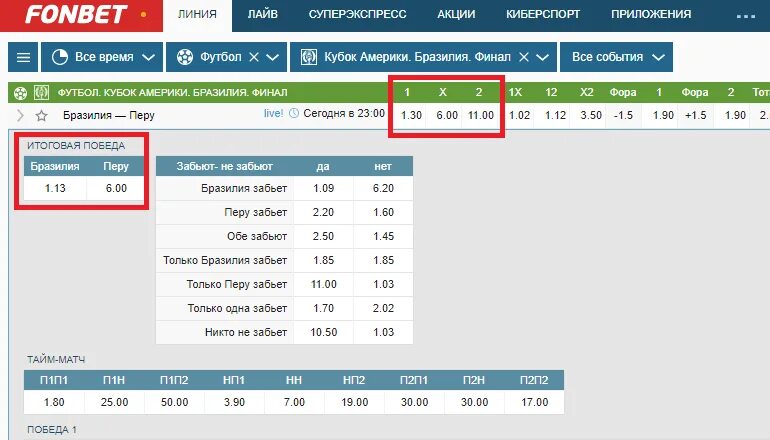Expand the tournament dropdown chevron
The image size is (770, 440).
point(542,57)
